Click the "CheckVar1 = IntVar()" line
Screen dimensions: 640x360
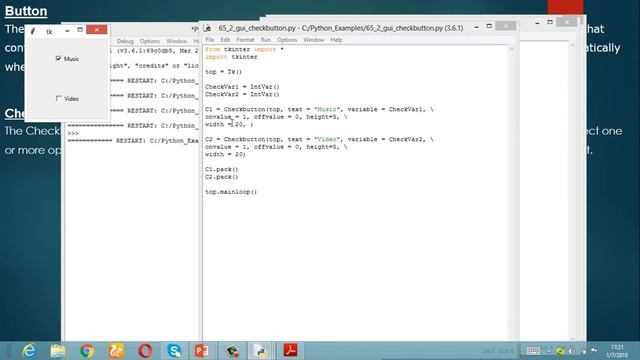coord(242,87)
